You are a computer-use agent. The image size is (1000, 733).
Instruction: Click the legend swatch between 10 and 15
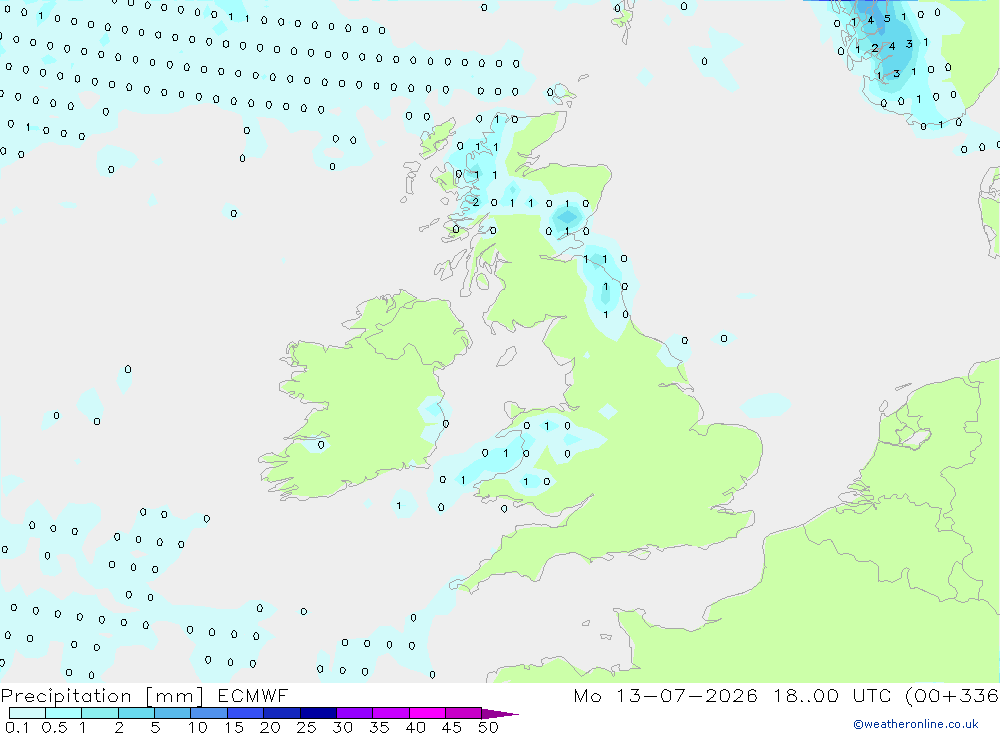click(209, 713)
